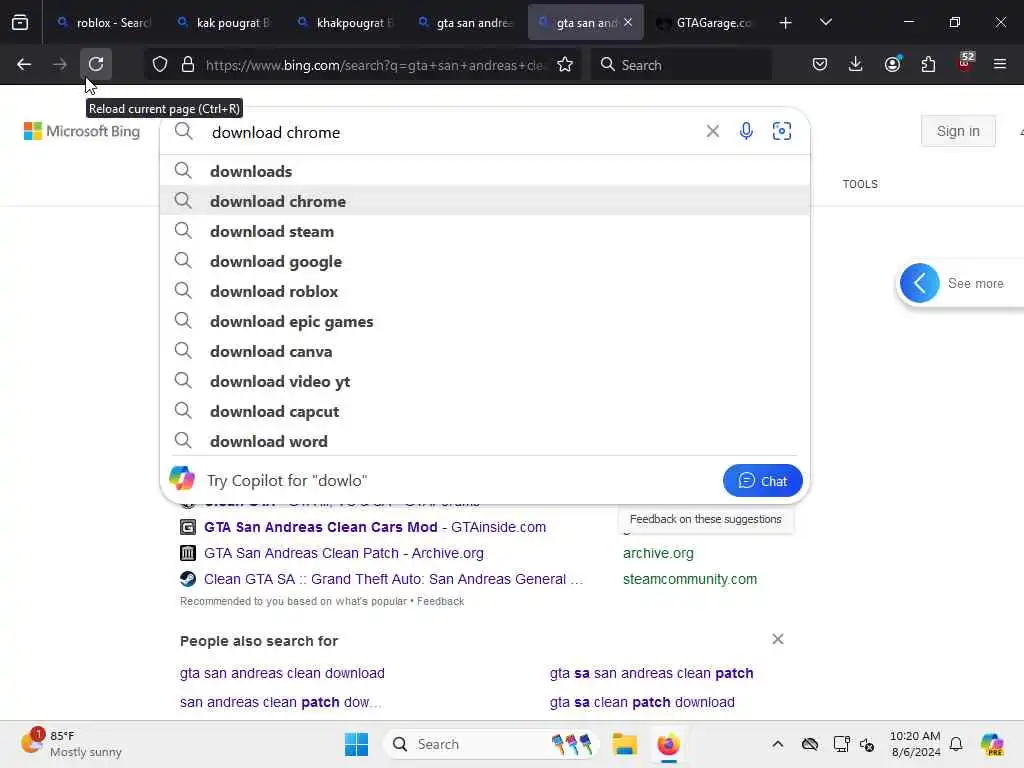
Task: Click the forward navigation arrow
Action: pos(59,64)
